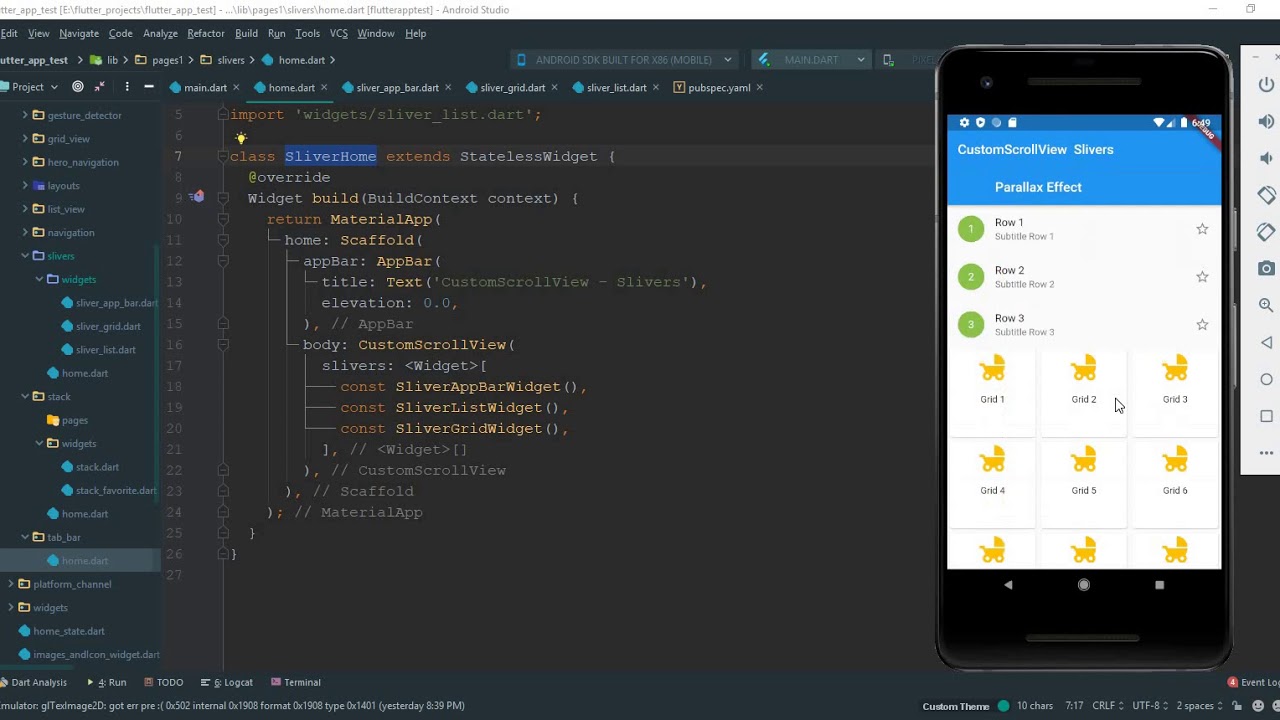Toggle the star on Row 3
Screen dimensions: 1280x720
pyautogui.click(x=1202, y=325)
